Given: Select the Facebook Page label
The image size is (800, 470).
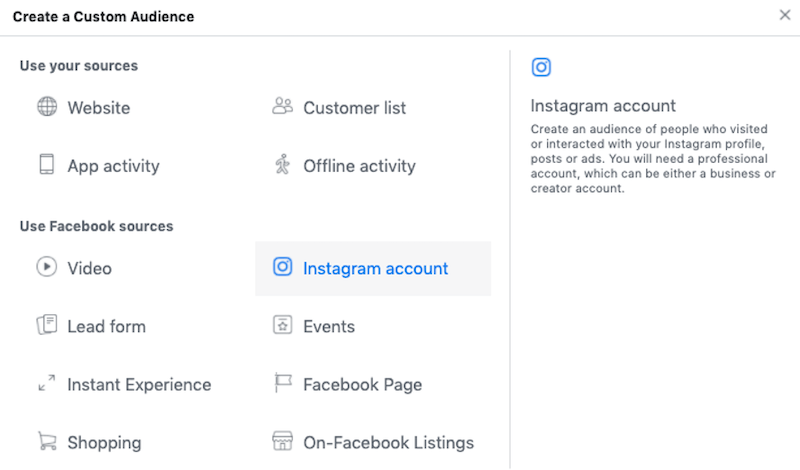Looking at the screenshot, I should [362, 385].
